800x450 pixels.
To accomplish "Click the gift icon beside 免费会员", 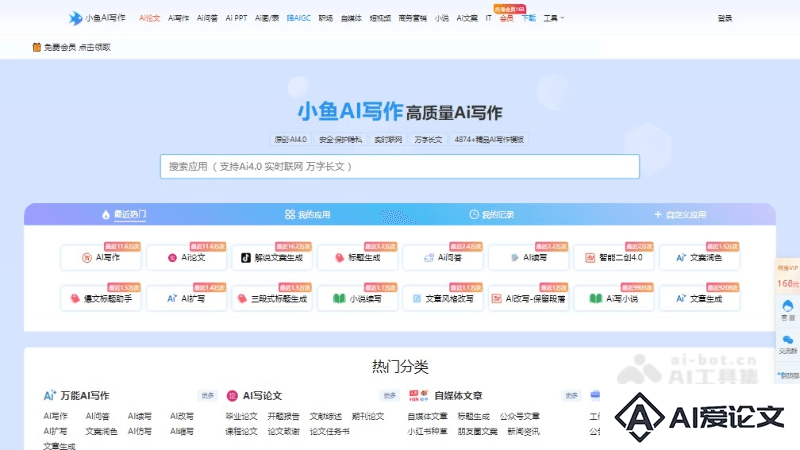I will point(36,47).
